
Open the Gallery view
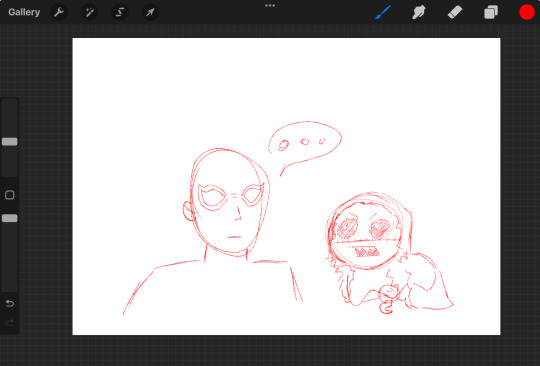pyautogui.click(x=24, y=12)
